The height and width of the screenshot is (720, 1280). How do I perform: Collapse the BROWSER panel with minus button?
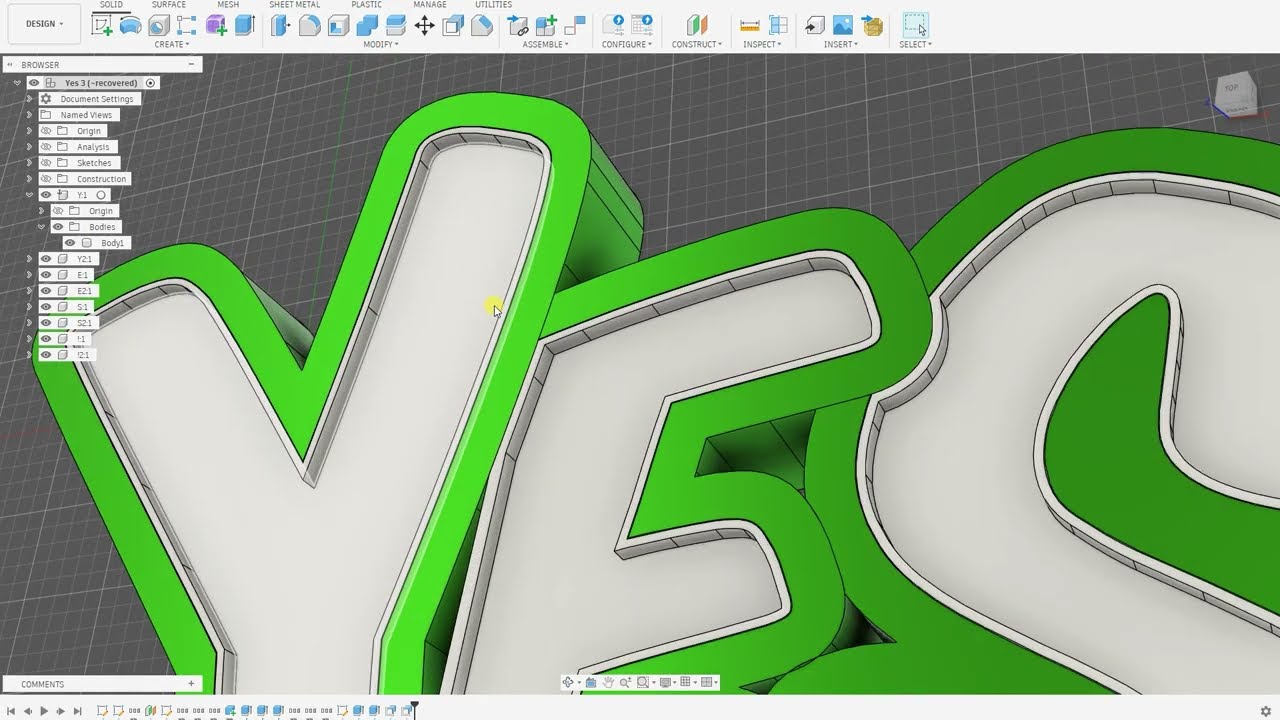[x=191, y=65]
